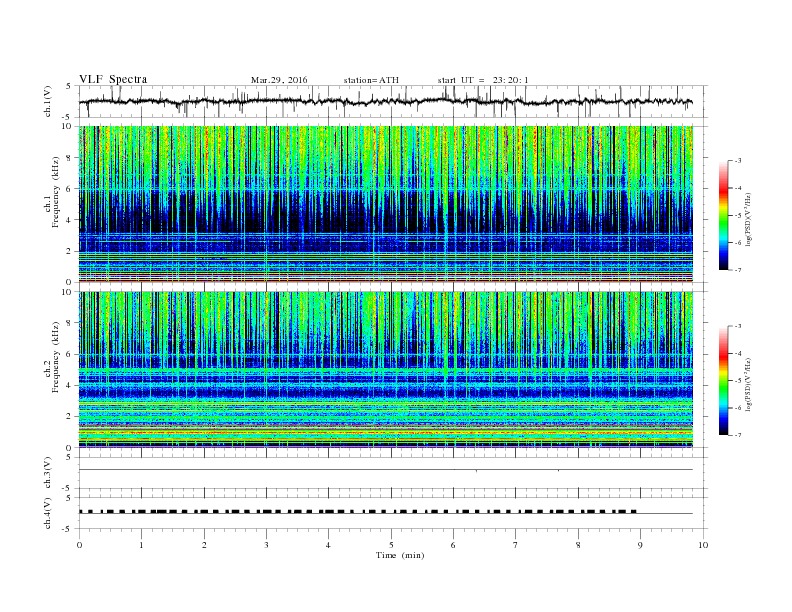Click the "2" kHz tick on ch.2 frequency axis
The width and height of the screenshot is (792, 612).
(x=69, y=417)
